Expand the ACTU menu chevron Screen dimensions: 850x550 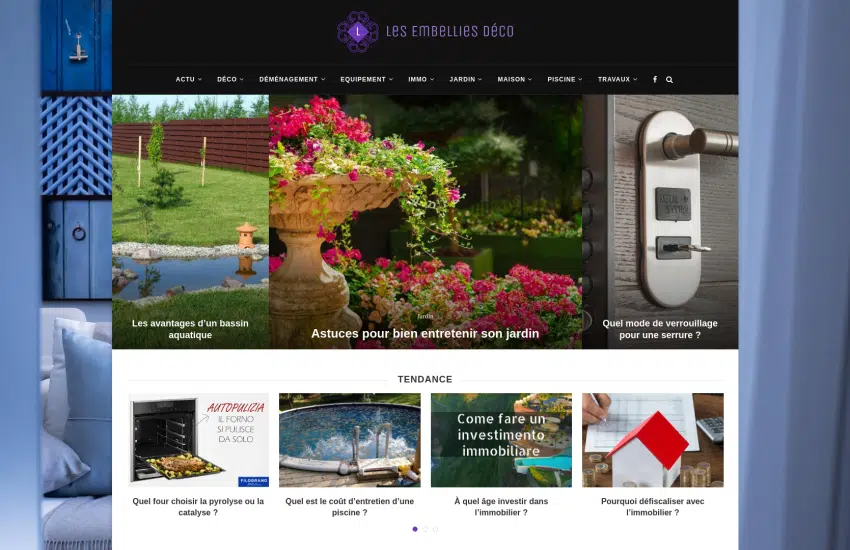coord(200,80)
